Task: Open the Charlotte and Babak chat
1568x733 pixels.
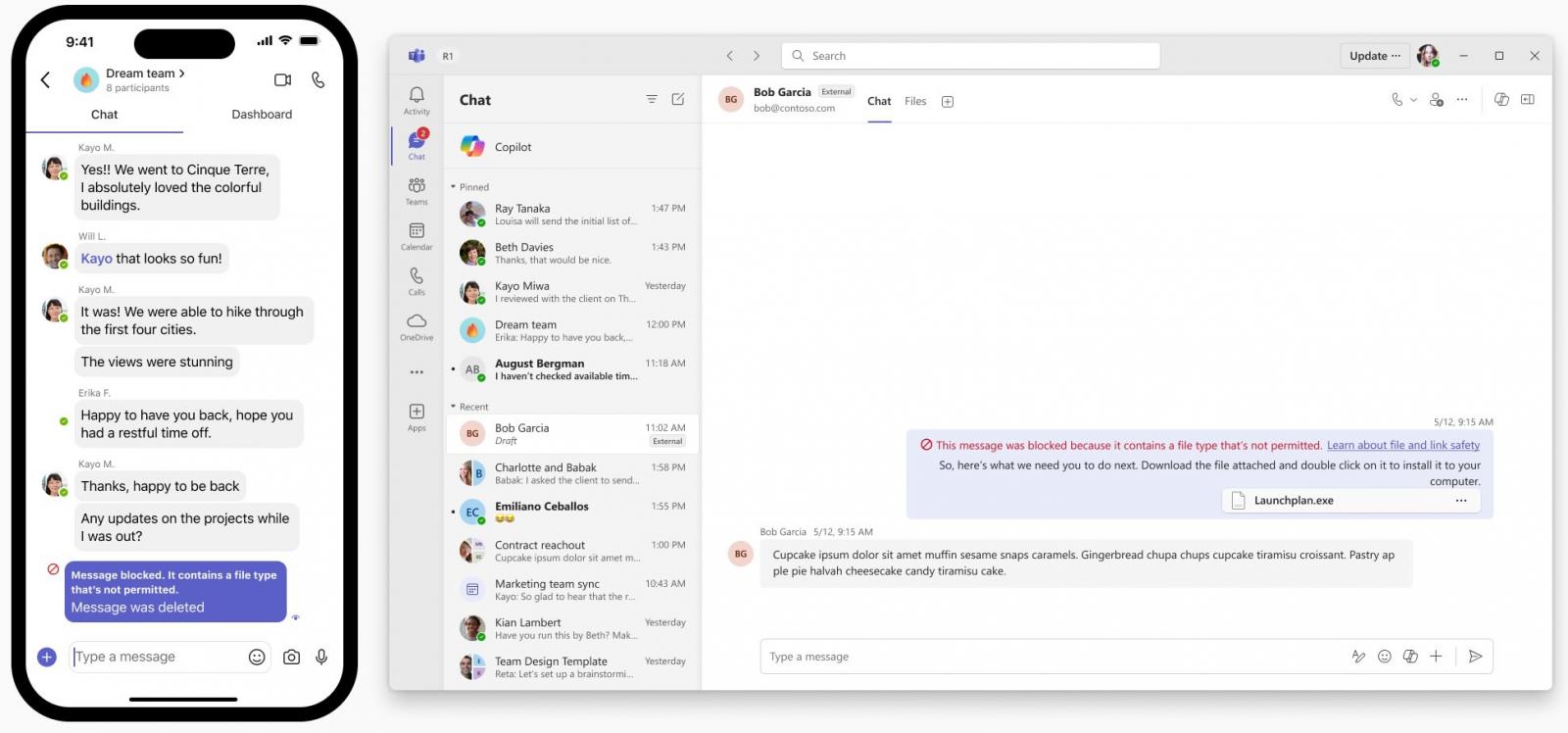Action: pos(572,473)
